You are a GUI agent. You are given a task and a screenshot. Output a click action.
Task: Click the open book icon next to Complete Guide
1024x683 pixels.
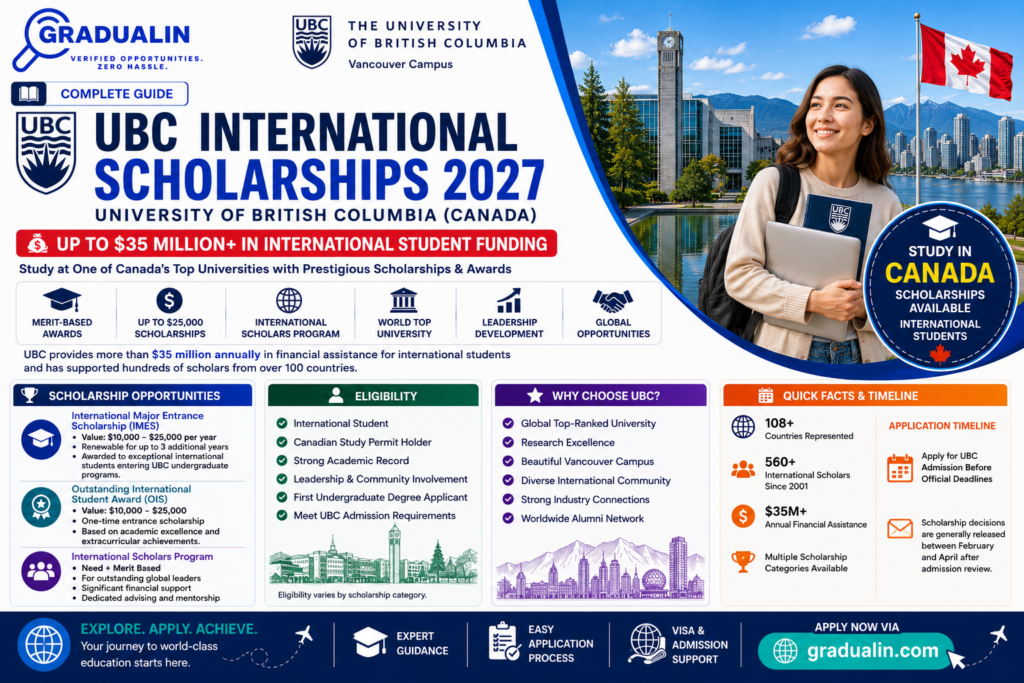point(29,94)
